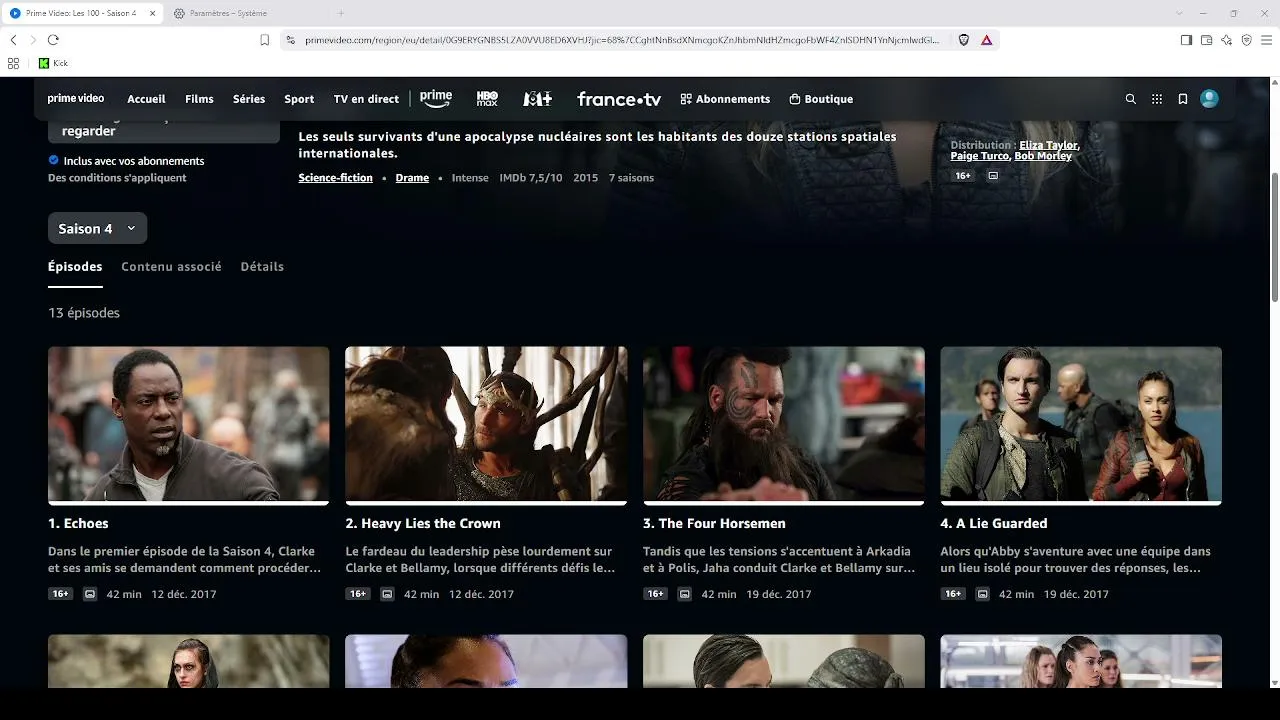View site information icon in address bar
Viewport: 1280px width, 720px height.
click(x=290, y=40)
